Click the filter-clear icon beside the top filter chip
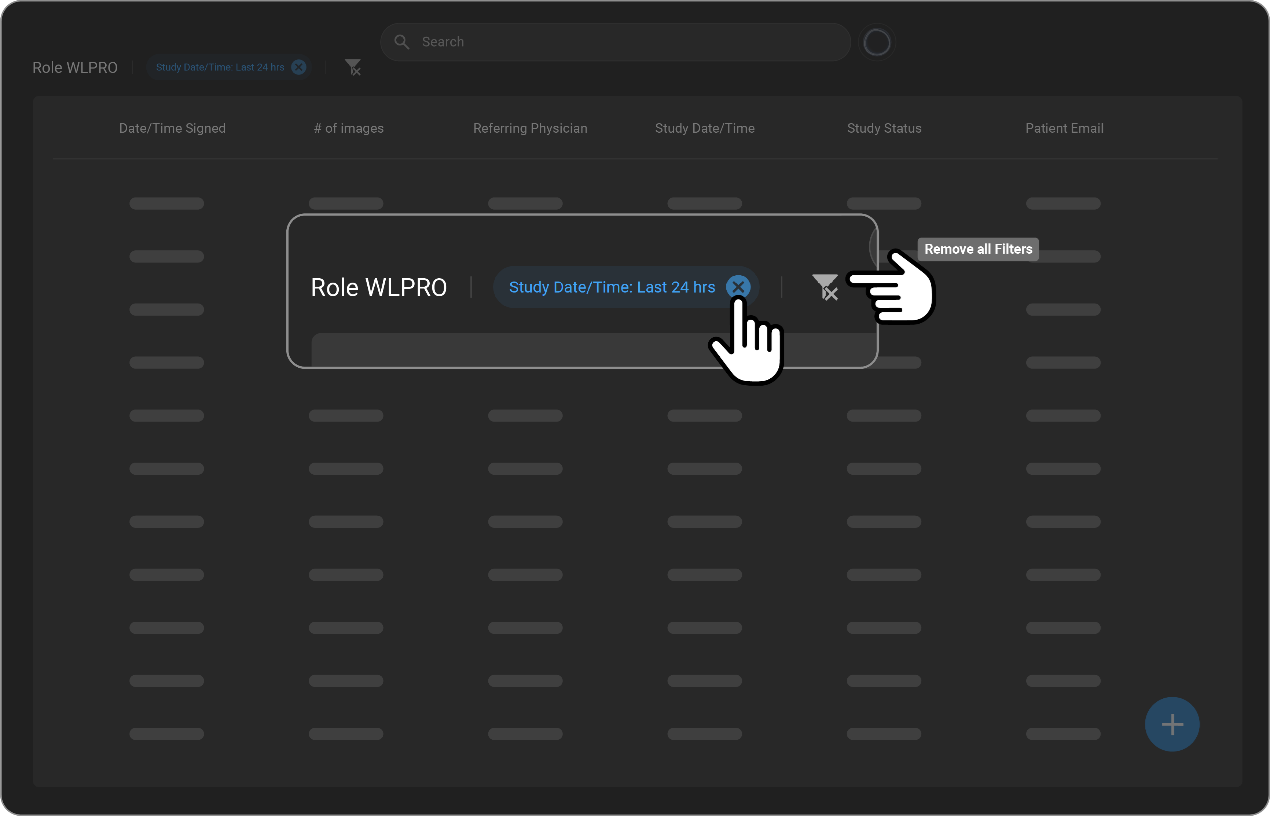 [x=352, y=67]
